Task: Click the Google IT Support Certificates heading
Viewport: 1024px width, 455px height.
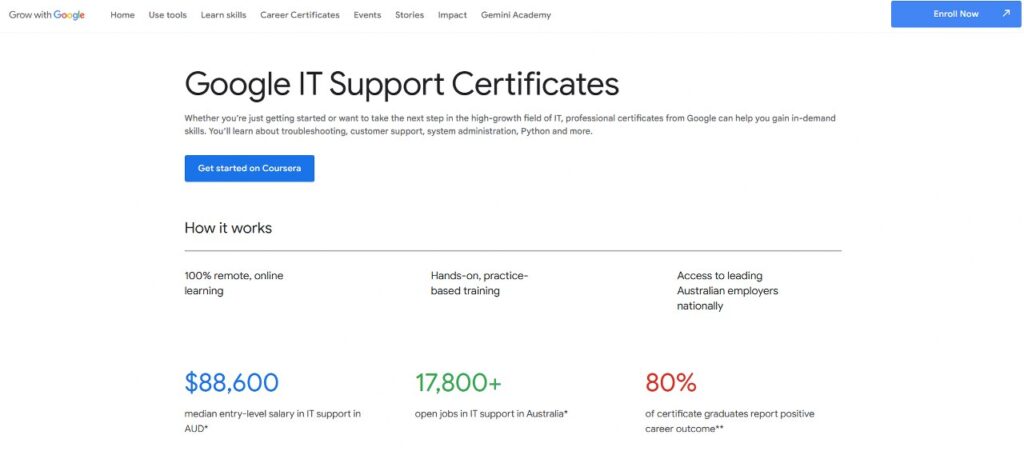Action: 401,83
